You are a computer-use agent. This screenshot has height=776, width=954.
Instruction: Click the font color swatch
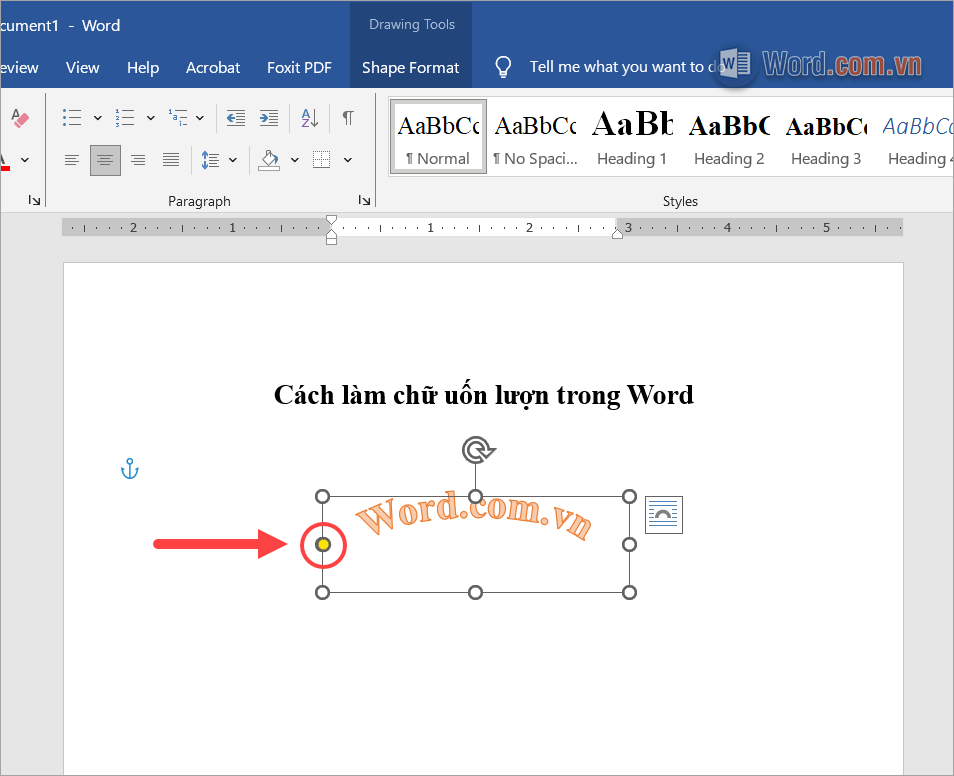7,166
